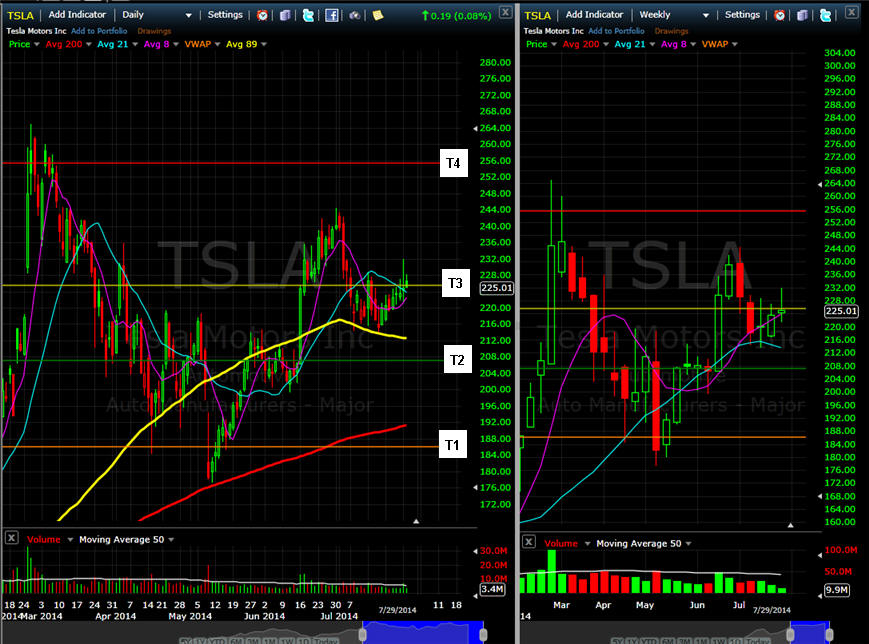The width and height of the screenshot is (869, 644).
Task: Expand VWAP options in Weekly chart
Action: pyautogui.click(x=734, y=44)
